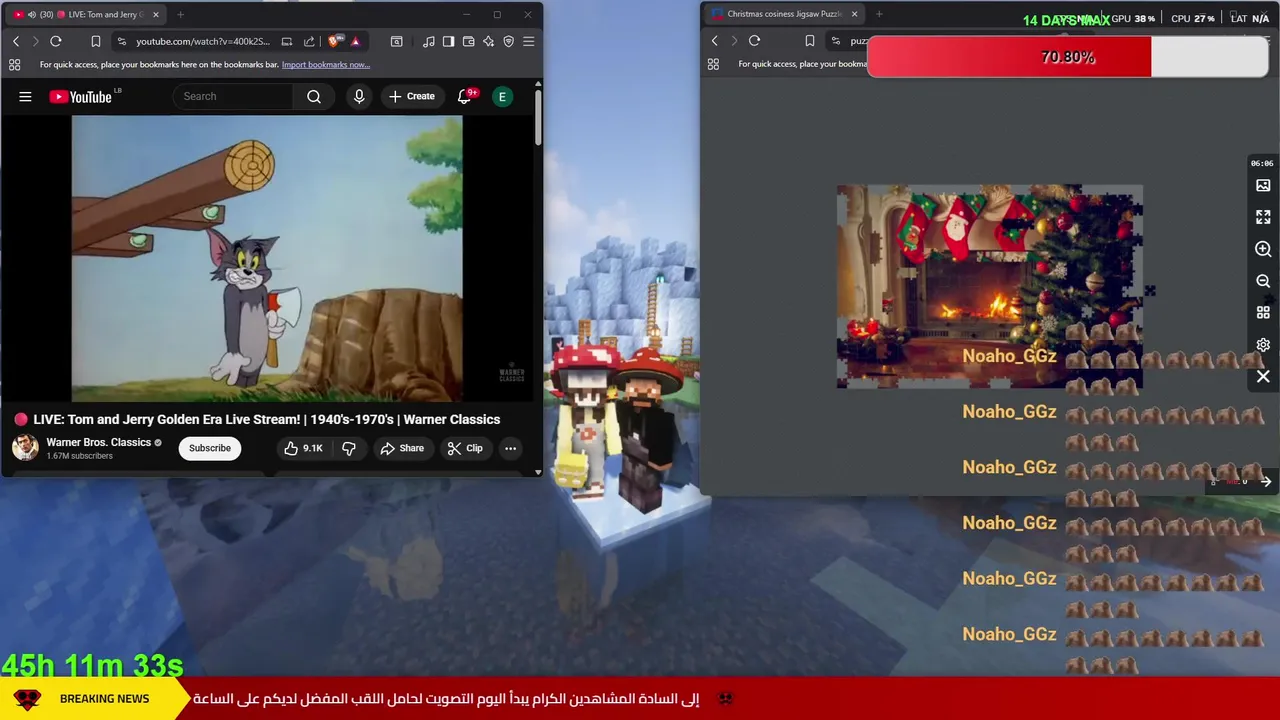
Task: Open the music note playlist icon
Action: (429, 41)
